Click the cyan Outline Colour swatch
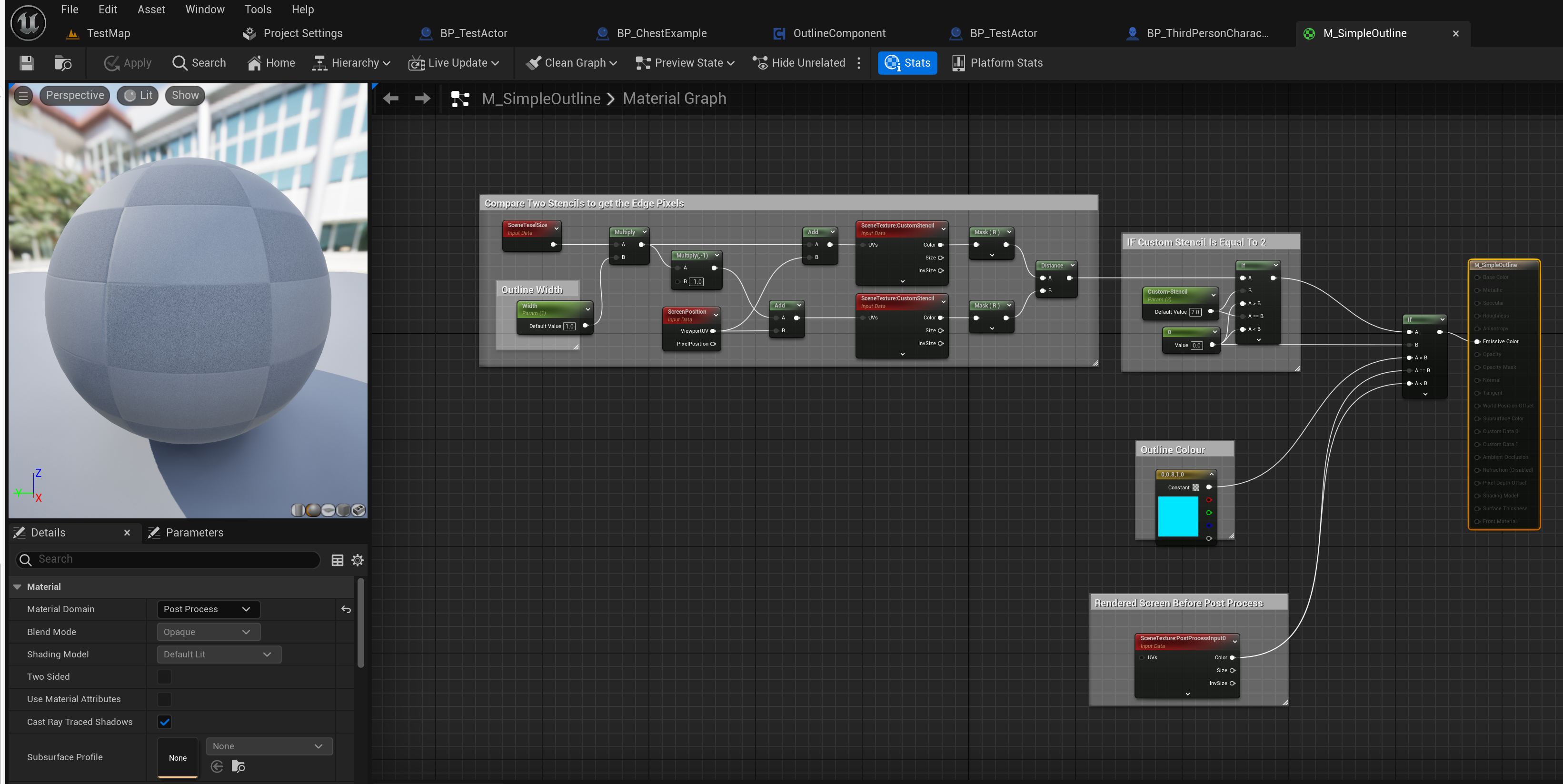The width and height of the screenshot is (1563, 784). 1178,516
